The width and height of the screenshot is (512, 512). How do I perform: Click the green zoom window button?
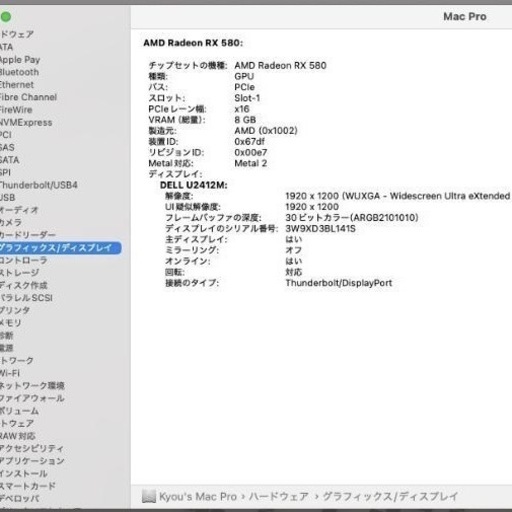click(6, 17)
